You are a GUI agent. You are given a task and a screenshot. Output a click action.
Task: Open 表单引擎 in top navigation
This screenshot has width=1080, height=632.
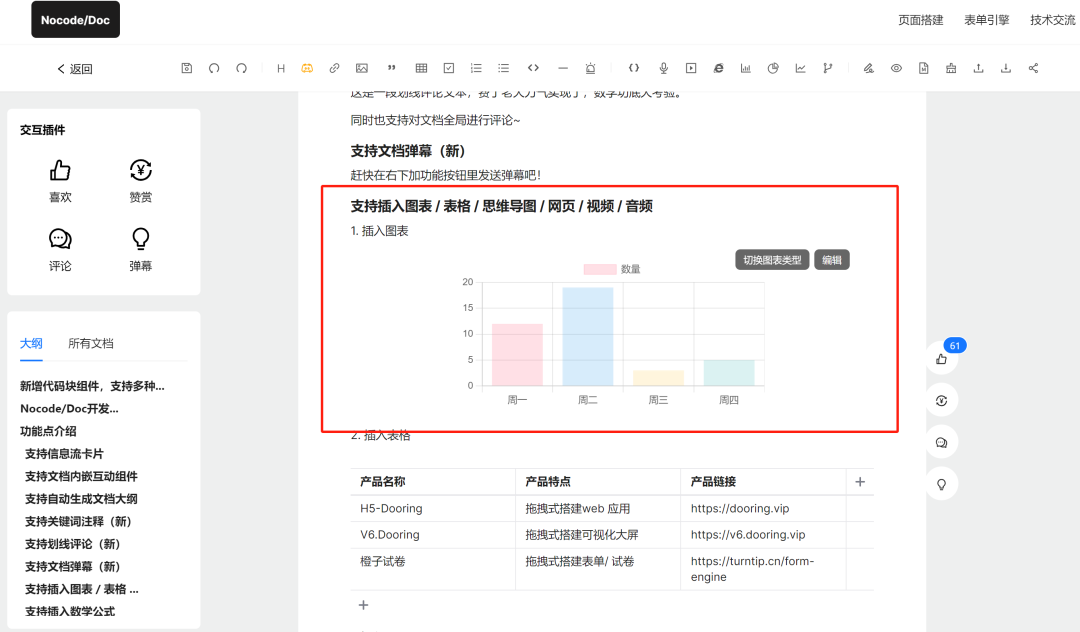(986, 20)
